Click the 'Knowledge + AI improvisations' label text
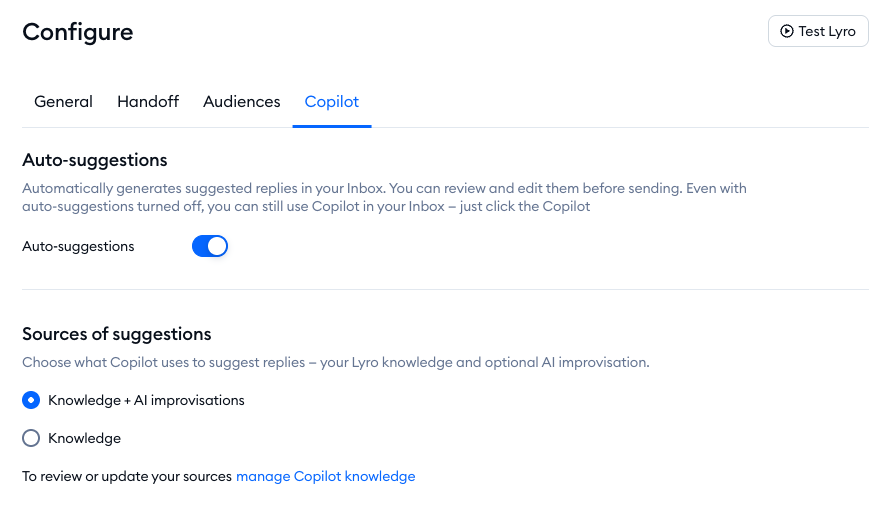The height and width of the screenshot is (518, 890). point(146,400)
